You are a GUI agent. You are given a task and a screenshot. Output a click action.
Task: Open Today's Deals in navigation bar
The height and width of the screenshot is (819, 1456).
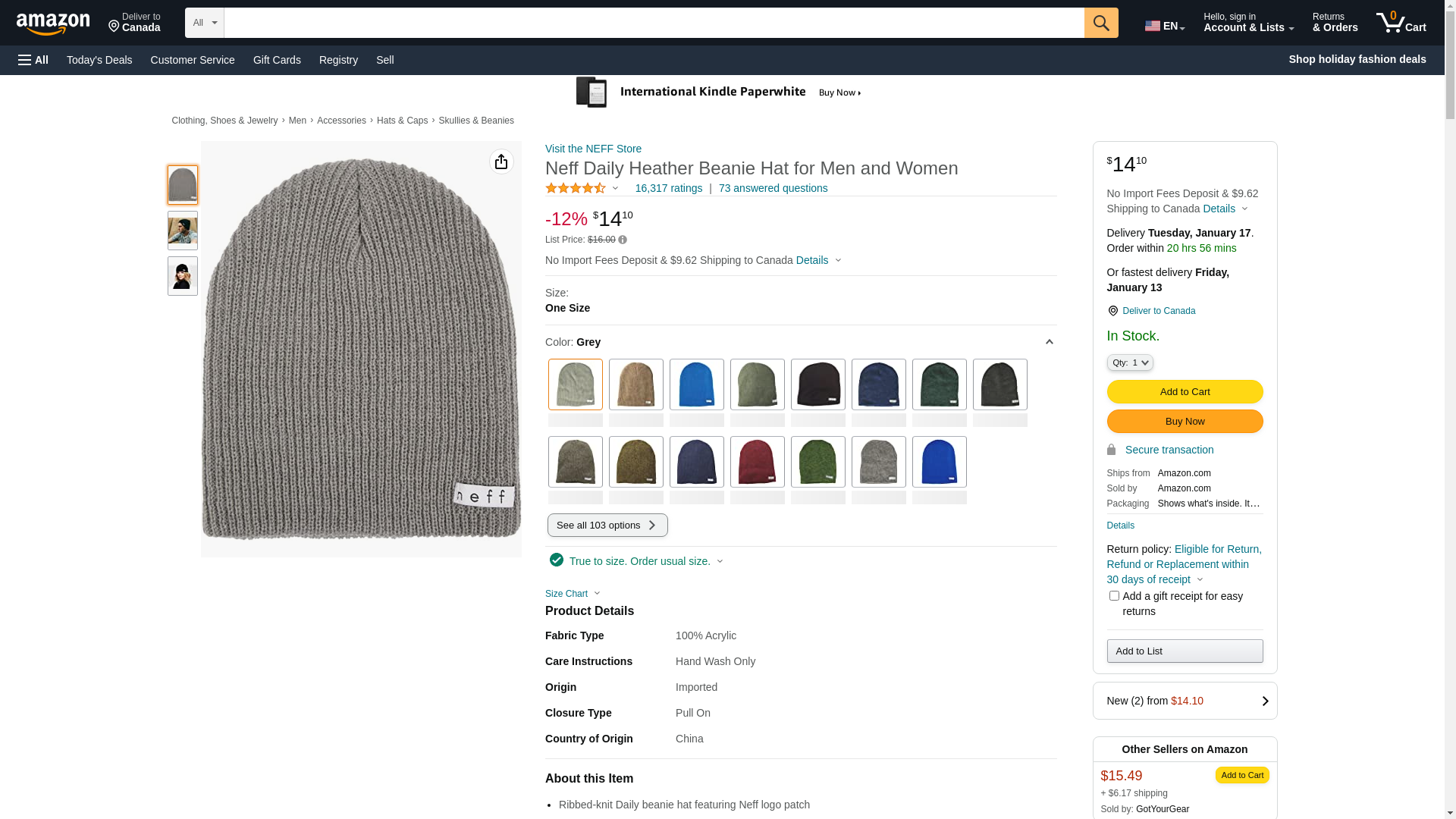pos(99,60)
